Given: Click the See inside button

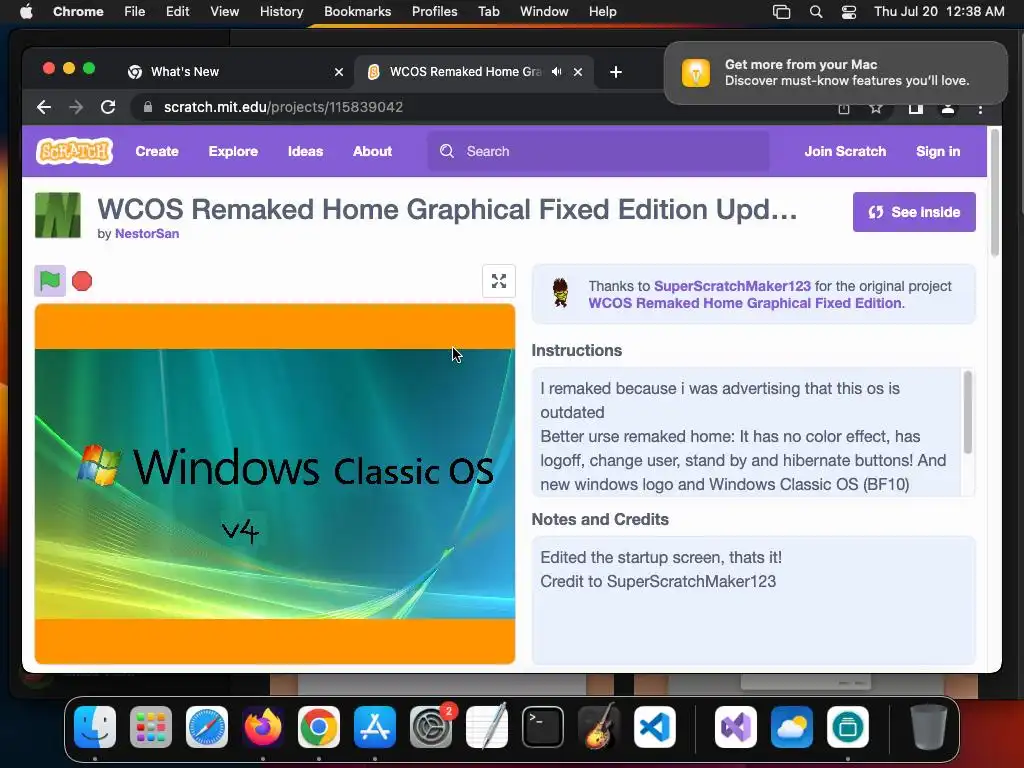Looking at the screenshot, I should click(x=914, y=212).
